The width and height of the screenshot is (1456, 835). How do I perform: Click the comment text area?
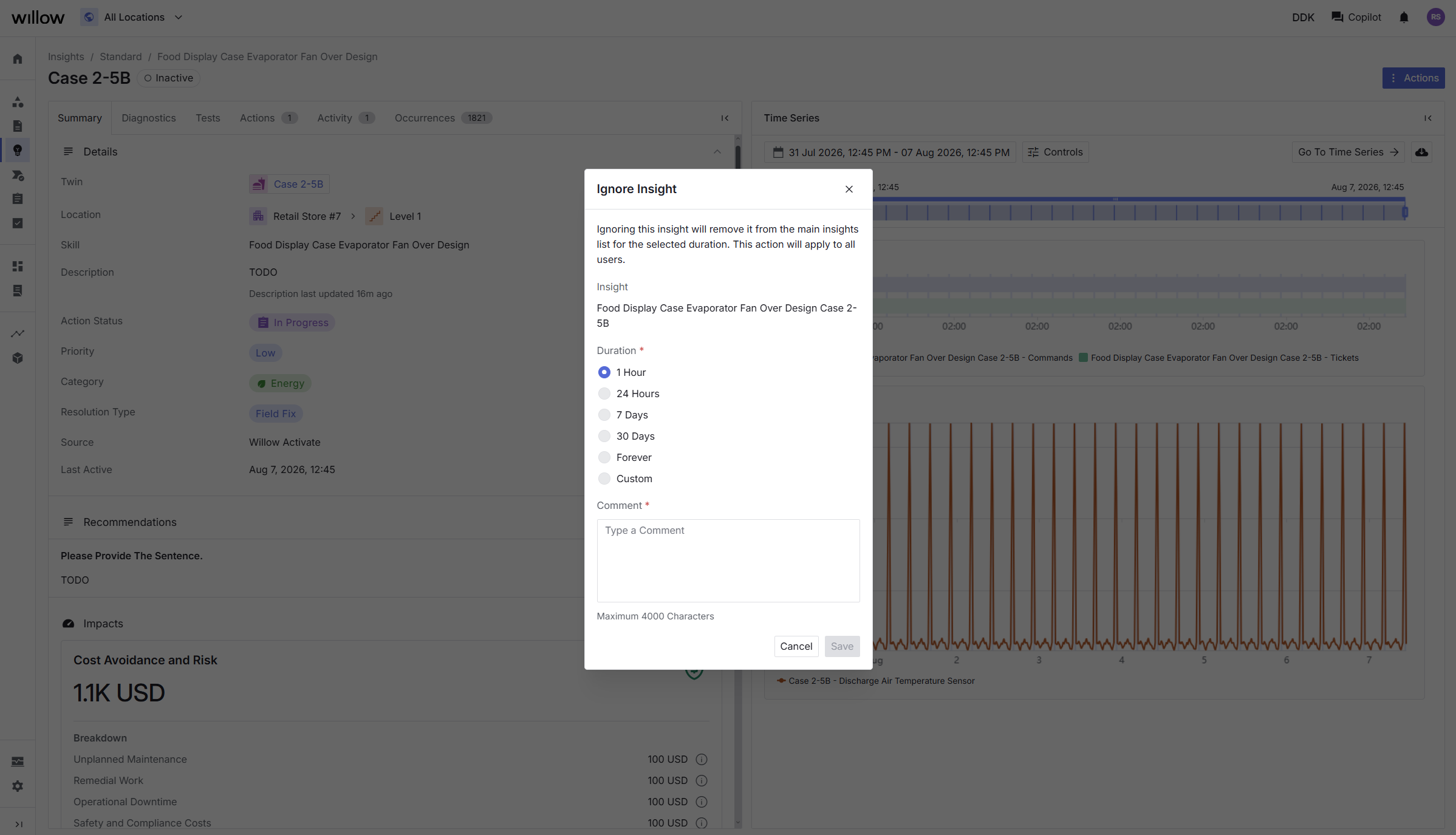click(x=728, y=561)
